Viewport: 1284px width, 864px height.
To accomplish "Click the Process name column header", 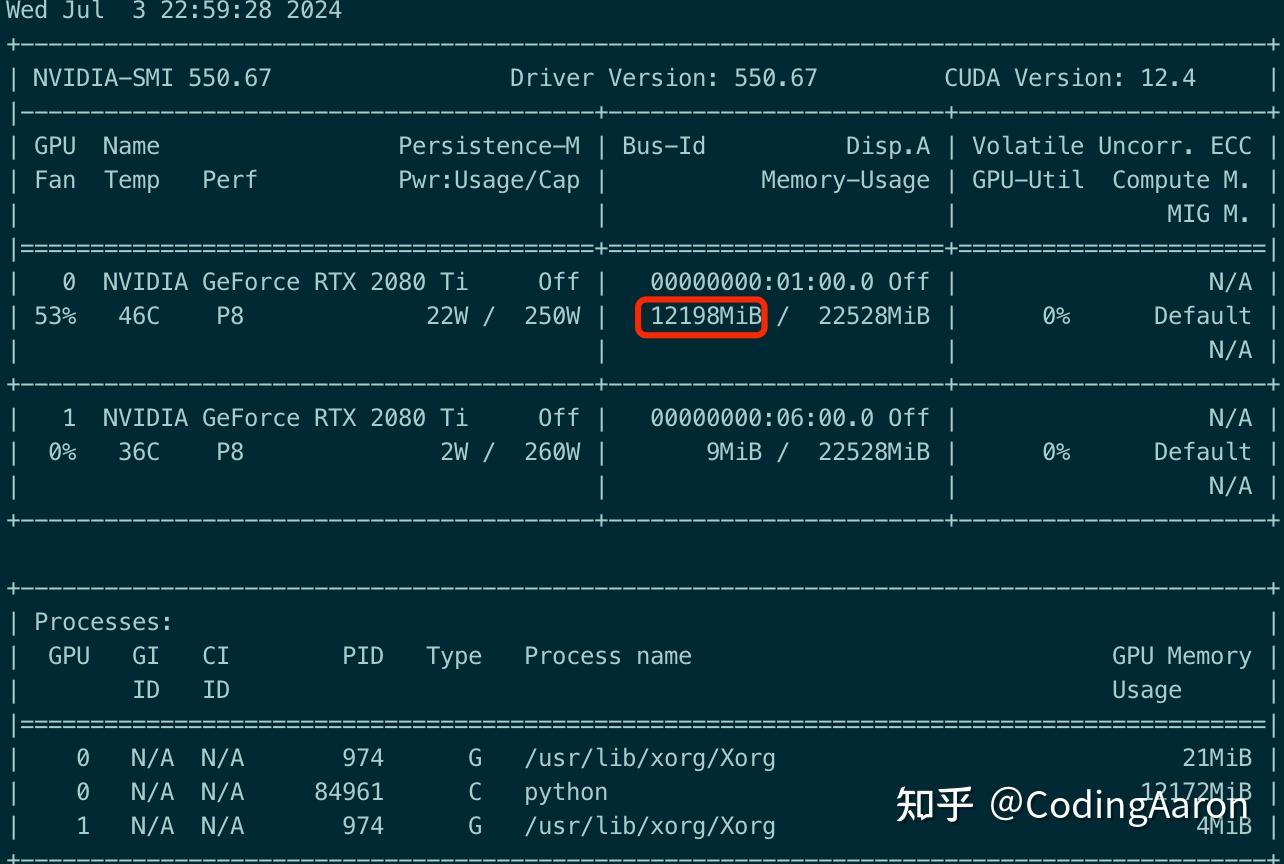I will pyautogui.click(x=608, y=657).
